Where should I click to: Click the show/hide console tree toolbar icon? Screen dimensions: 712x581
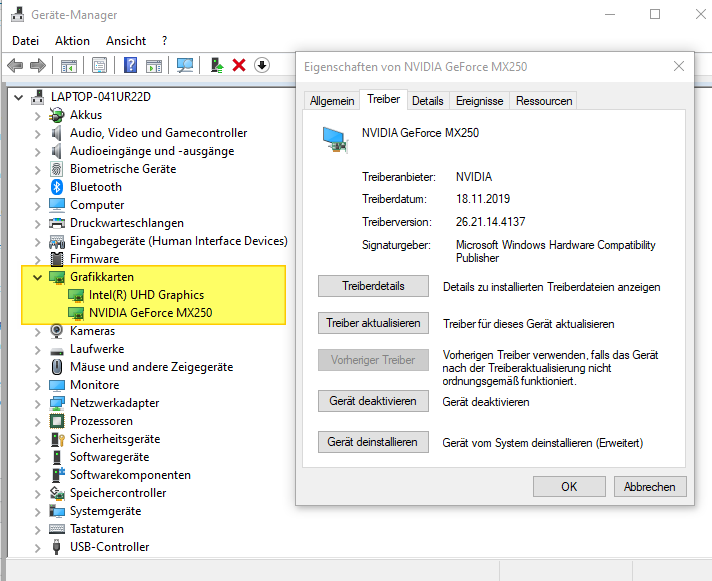pos(69,66)
